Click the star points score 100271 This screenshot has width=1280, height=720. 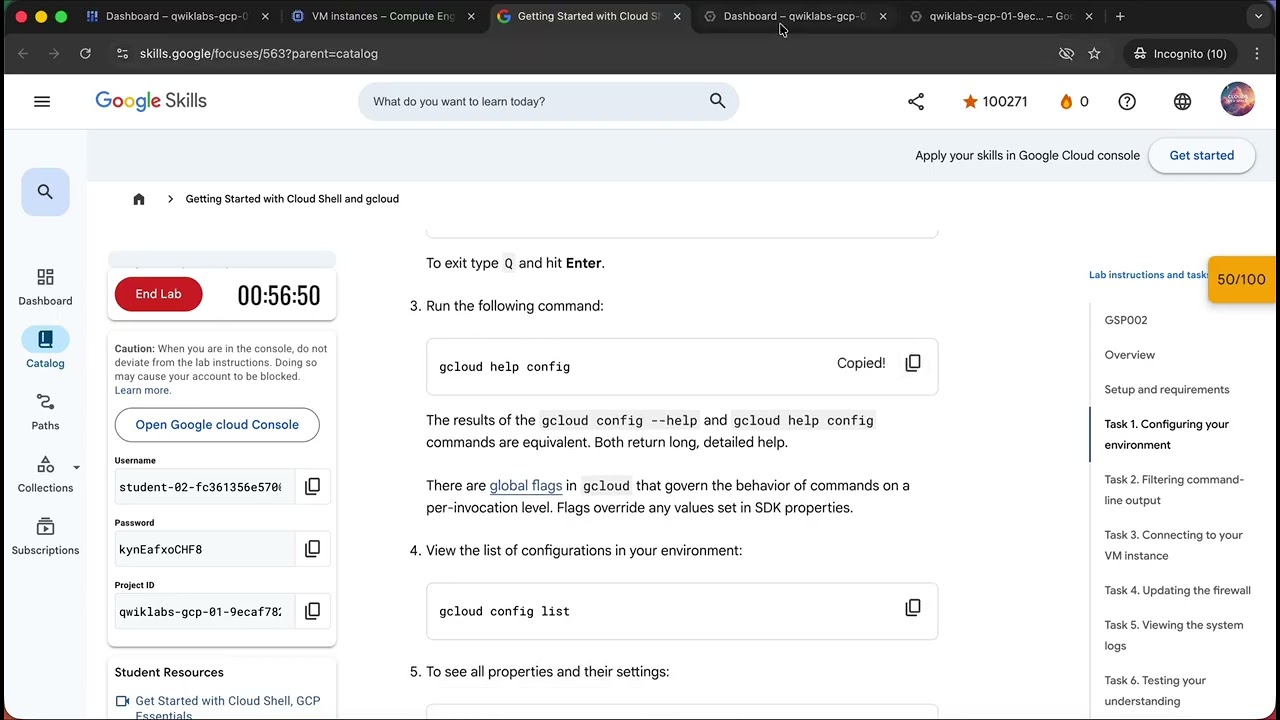[x=995, y=101]
